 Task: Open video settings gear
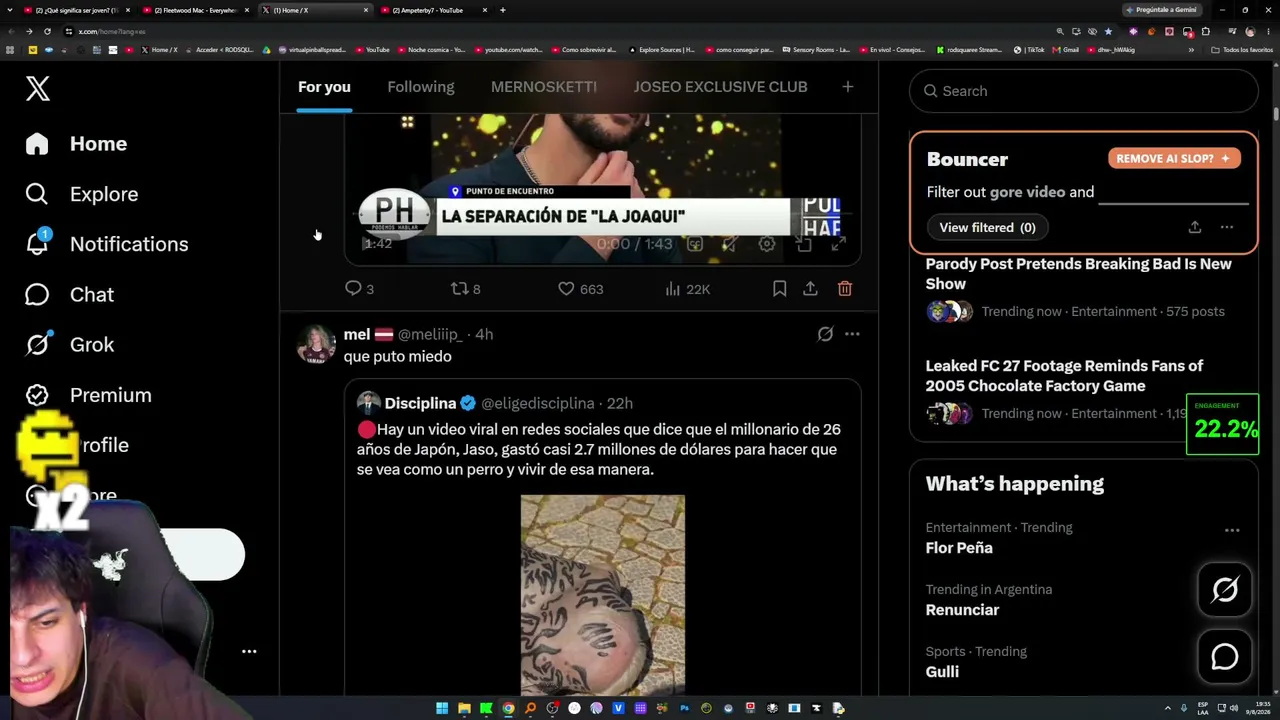(x=767, y=244)
